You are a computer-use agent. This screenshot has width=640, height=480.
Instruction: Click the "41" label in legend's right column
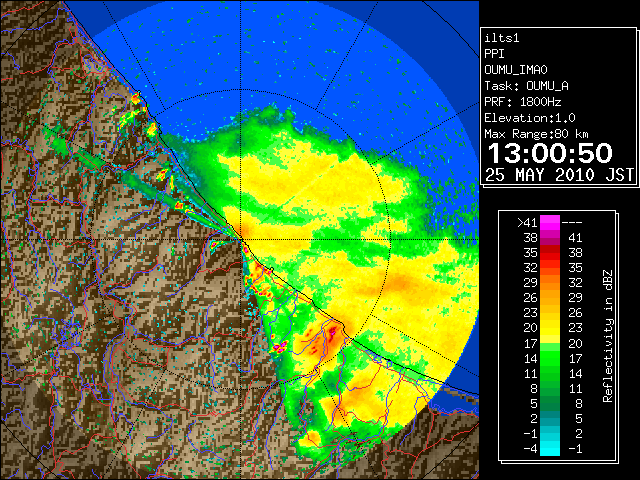(575, 238)
